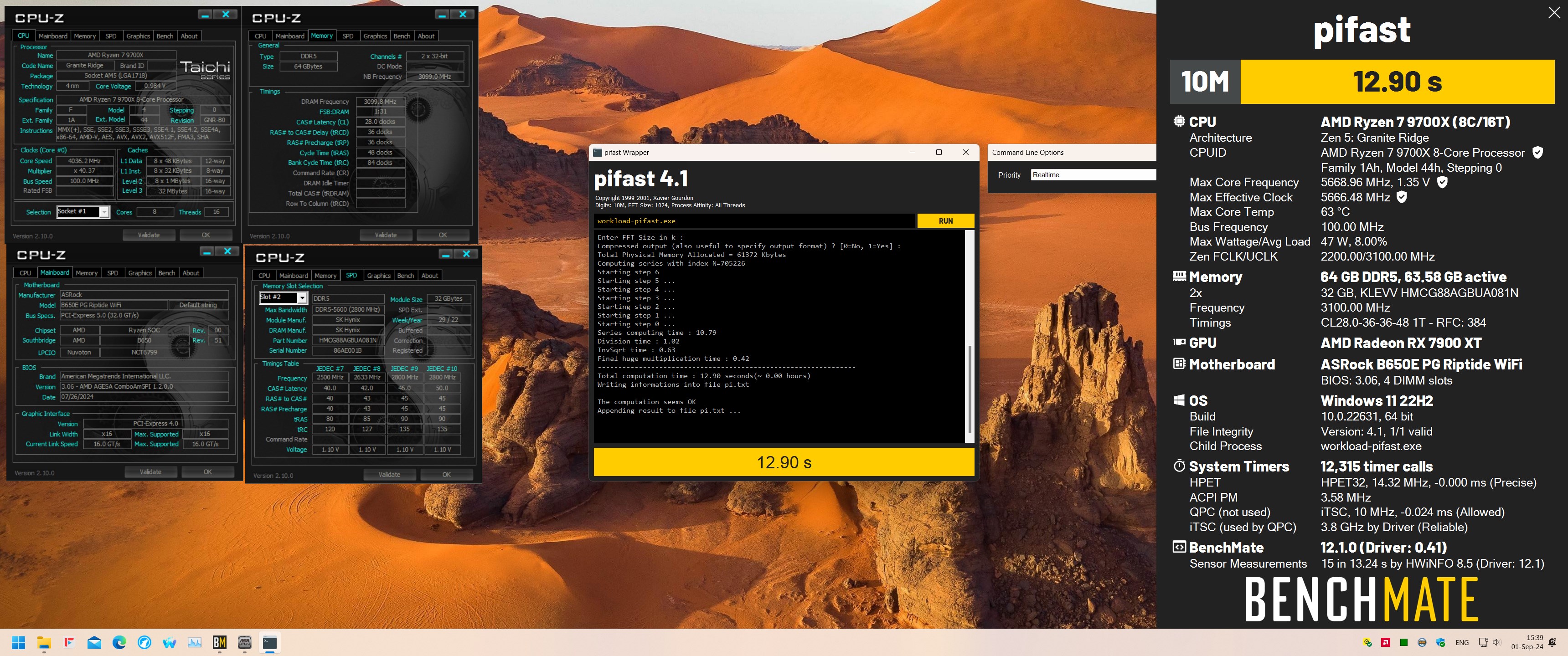This screenshot has width=1568, height=656.
Task: Open Graphics tab in the CPU-Z Memory window
Action: pos(375,36)
